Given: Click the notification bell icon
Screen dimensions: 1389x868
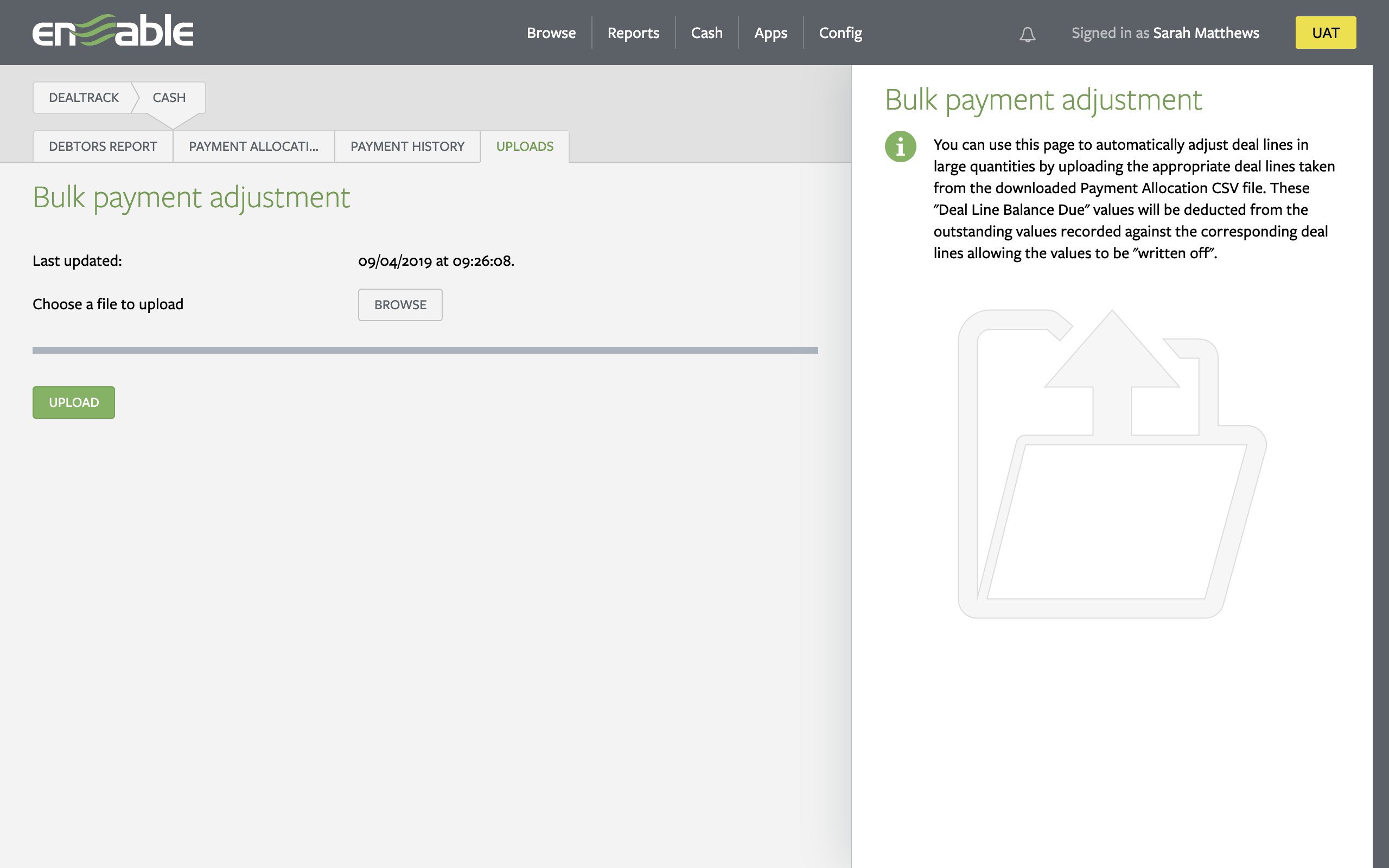Looking at the screenshot, I should (1027, 34).
